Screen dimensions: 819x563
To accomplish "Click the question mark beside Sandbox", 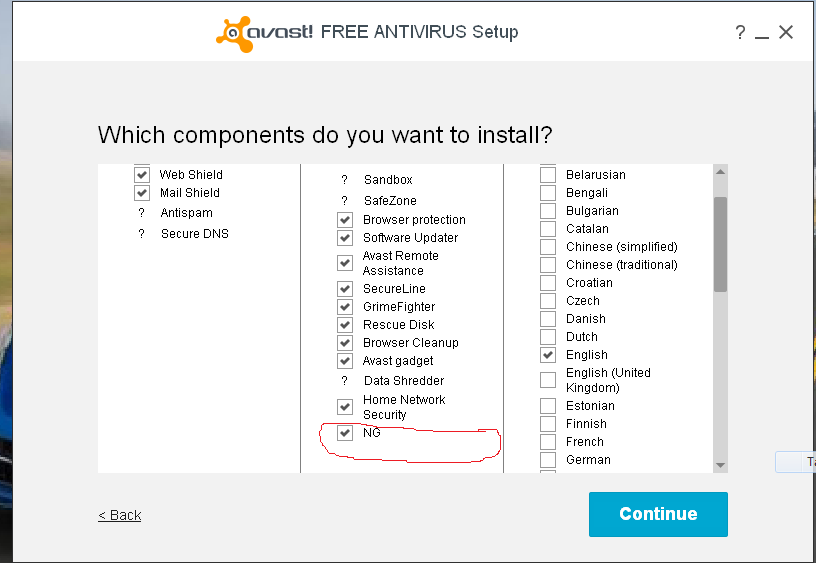I will [344, 180].
